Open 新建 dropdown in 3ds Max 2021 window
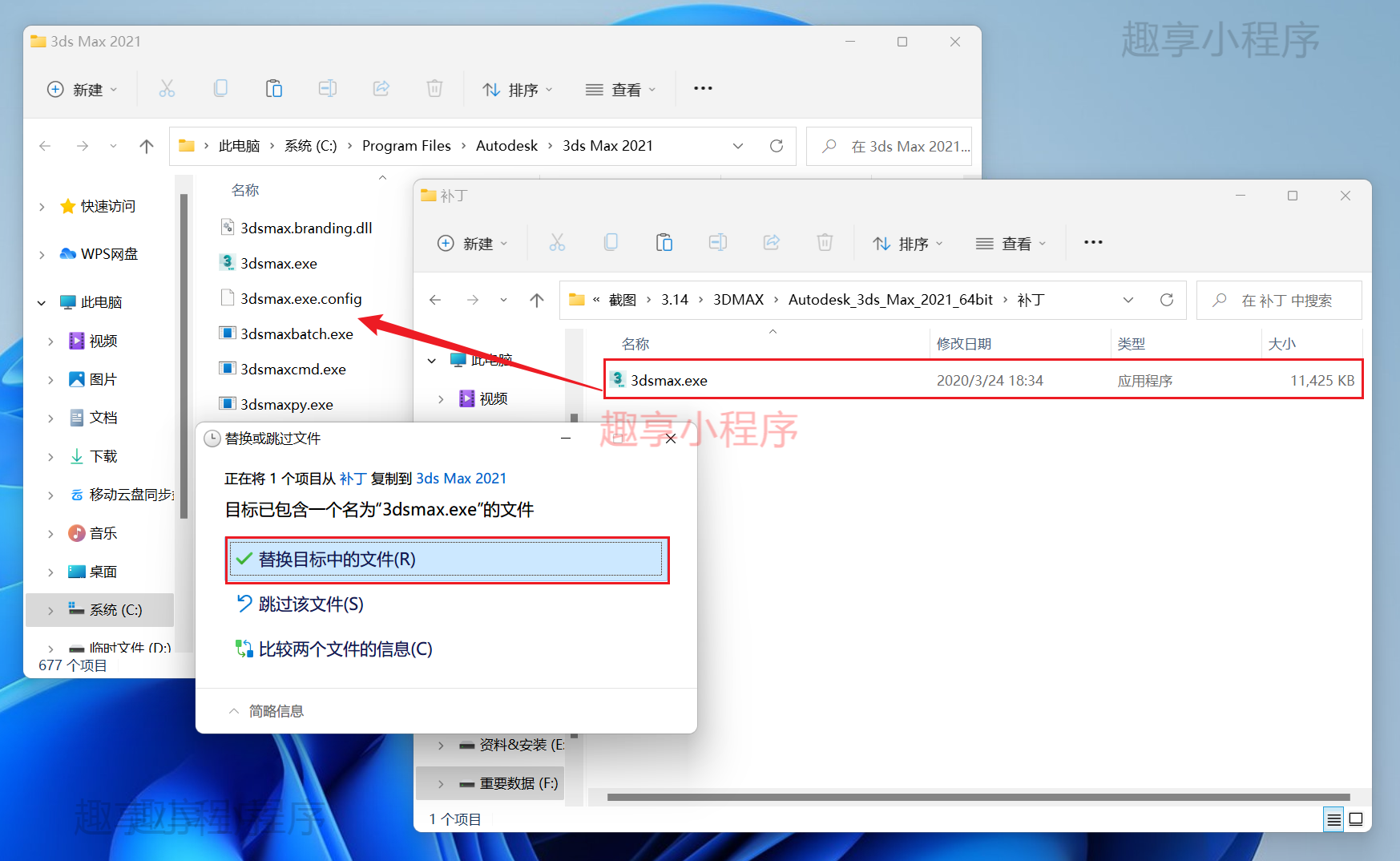This screenshot has width=1400, height=861. click(x=83, y=89)
